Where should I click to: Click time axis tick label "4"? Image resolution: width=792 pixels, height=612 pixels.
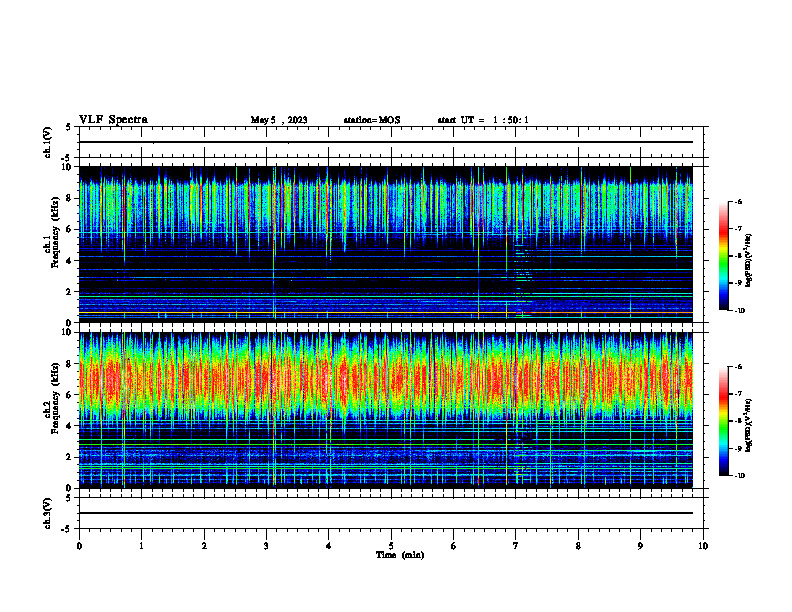coord(329,546)
